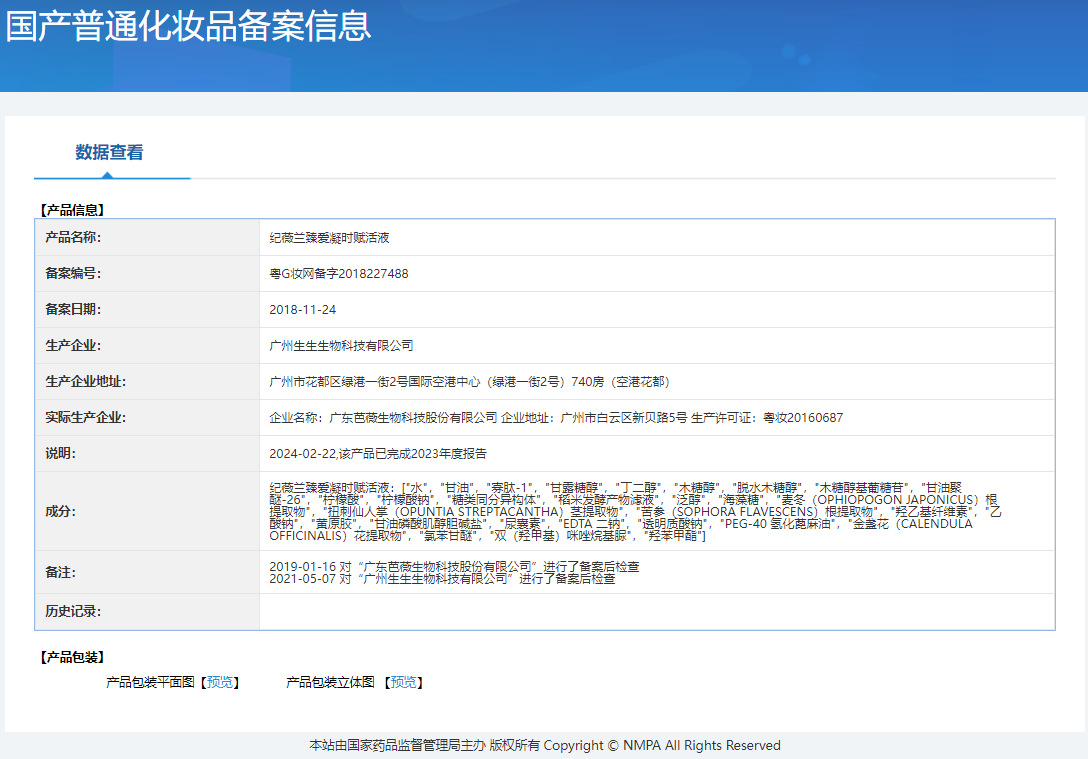Click the filing date 2018-11-24

coord(302,310)
